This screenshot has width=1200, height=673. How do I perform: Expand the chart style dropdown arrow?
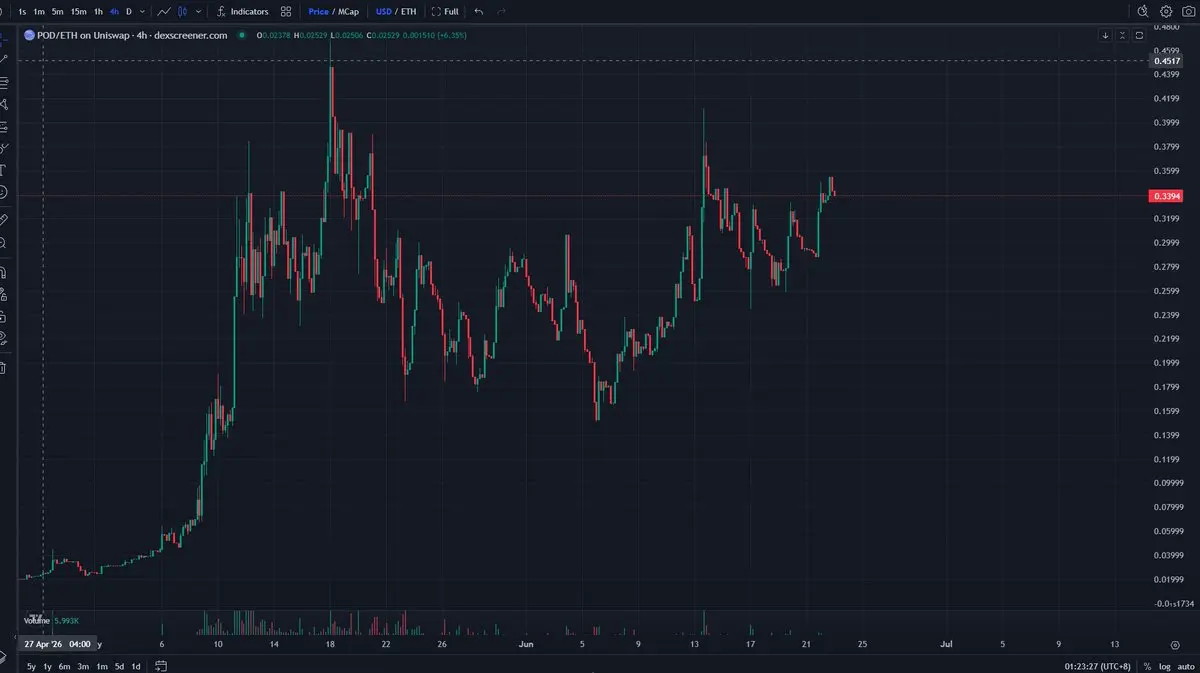199,12
